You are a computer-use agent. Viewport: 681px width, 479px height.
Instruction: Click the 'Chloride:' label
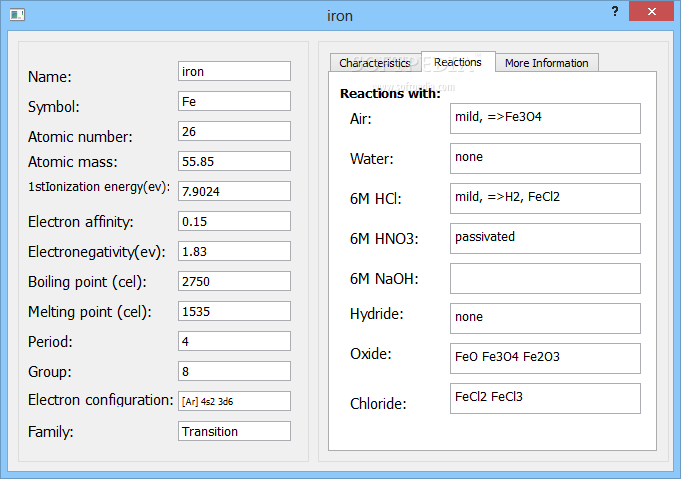[x=378, y=404]
